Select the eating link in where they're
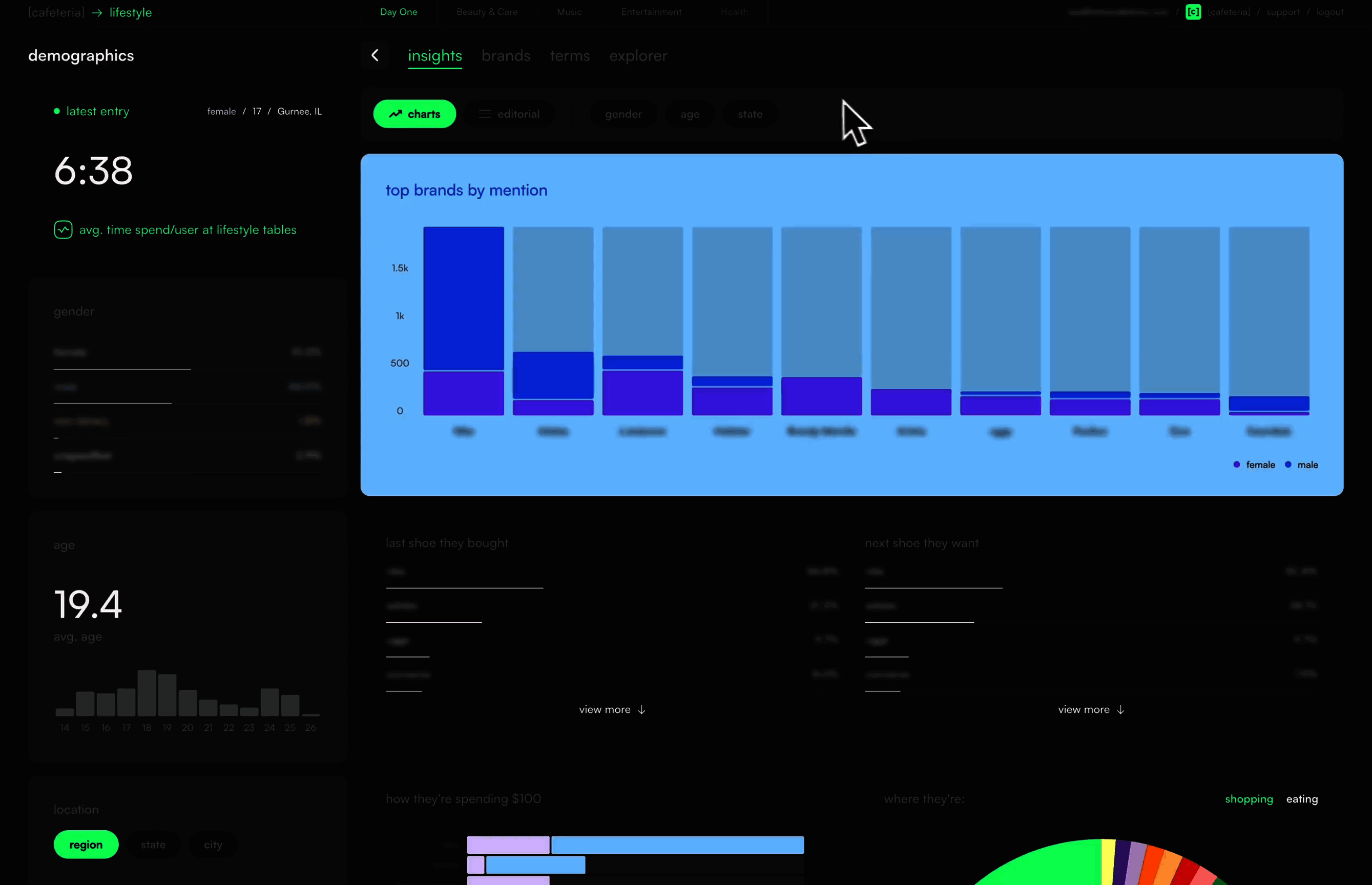Viewport: 1372px width, 885px height. pyautogui.click(x=1301, y=799)
